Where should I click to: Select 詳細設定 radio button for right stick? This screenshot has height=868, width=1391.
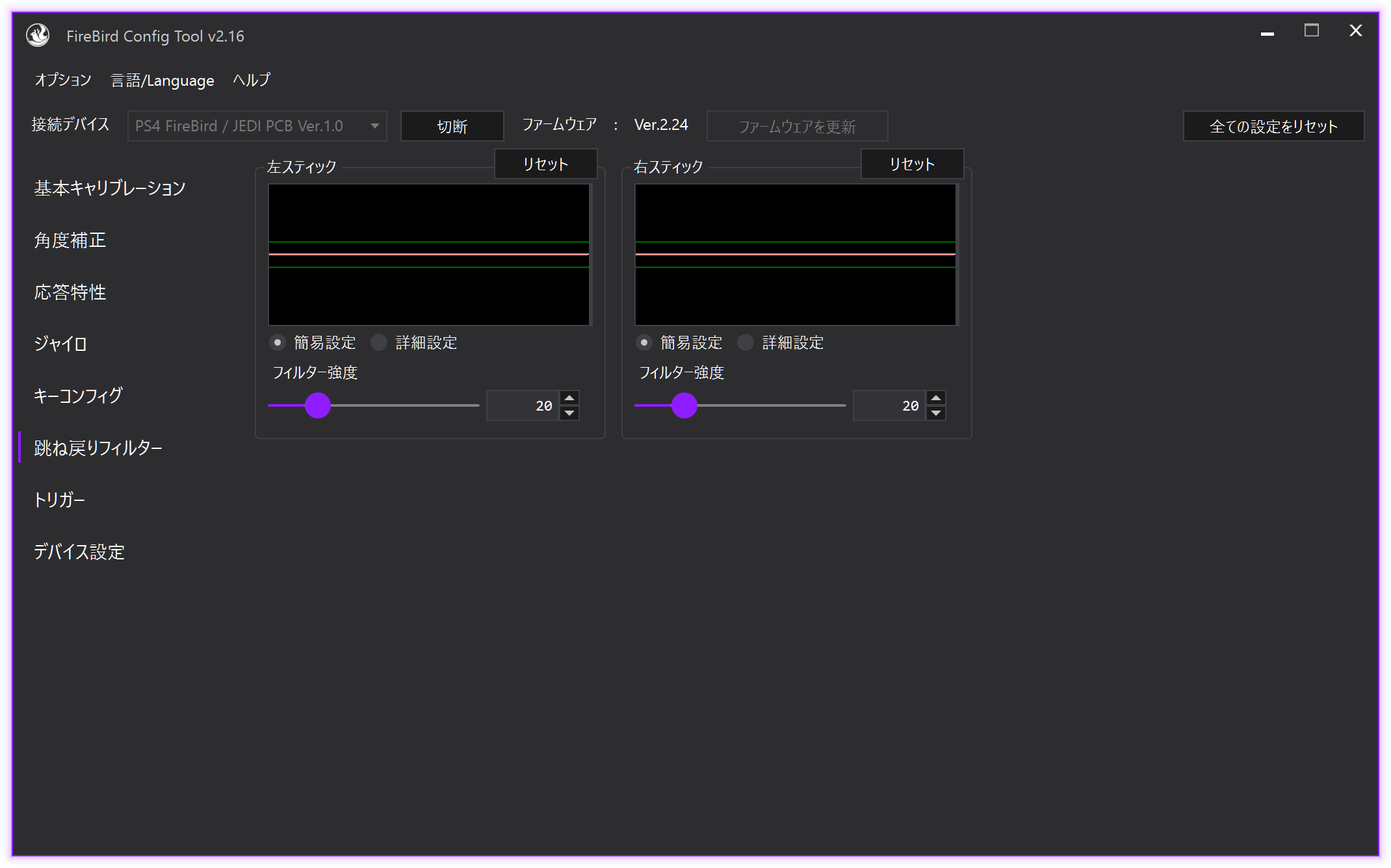click(x=746, y=342)
